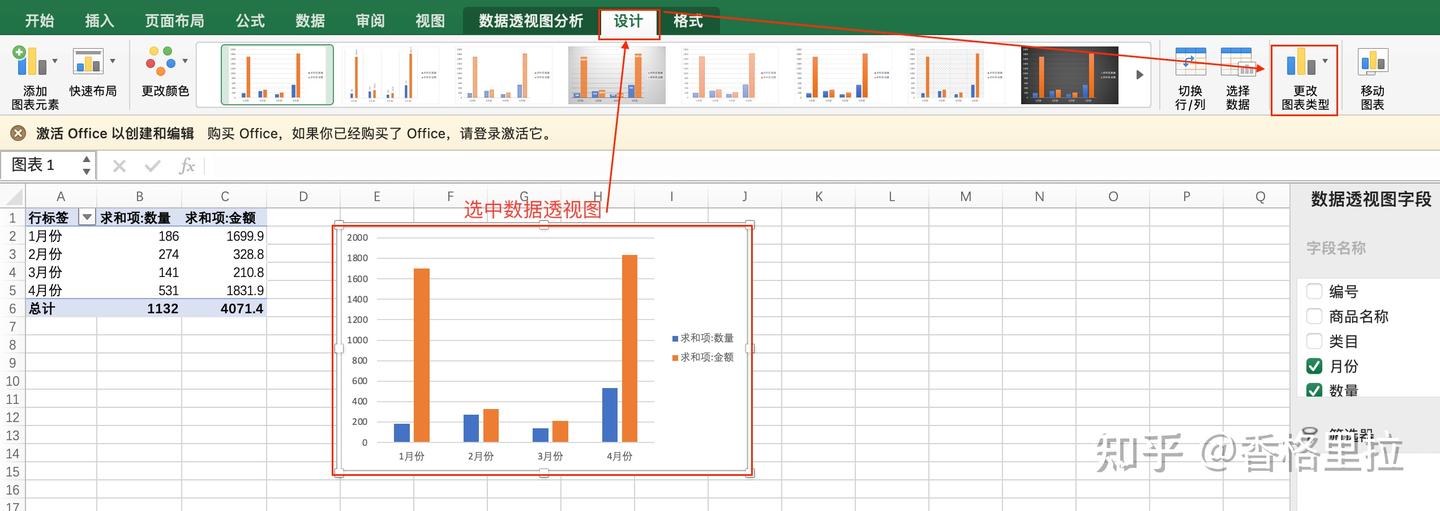Click the Move Chart icon
The image size is (1440, 511).
pos(1372,62)
